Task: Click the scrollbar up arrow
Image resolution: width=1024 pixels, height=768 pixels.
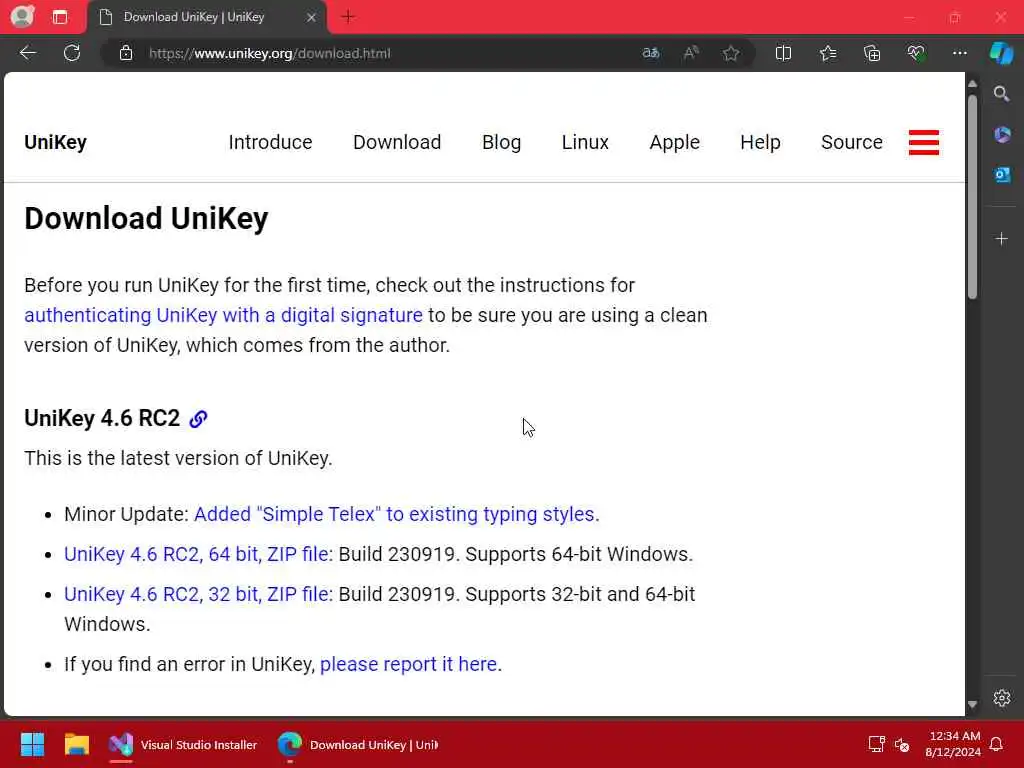Action: coord(972,84)
